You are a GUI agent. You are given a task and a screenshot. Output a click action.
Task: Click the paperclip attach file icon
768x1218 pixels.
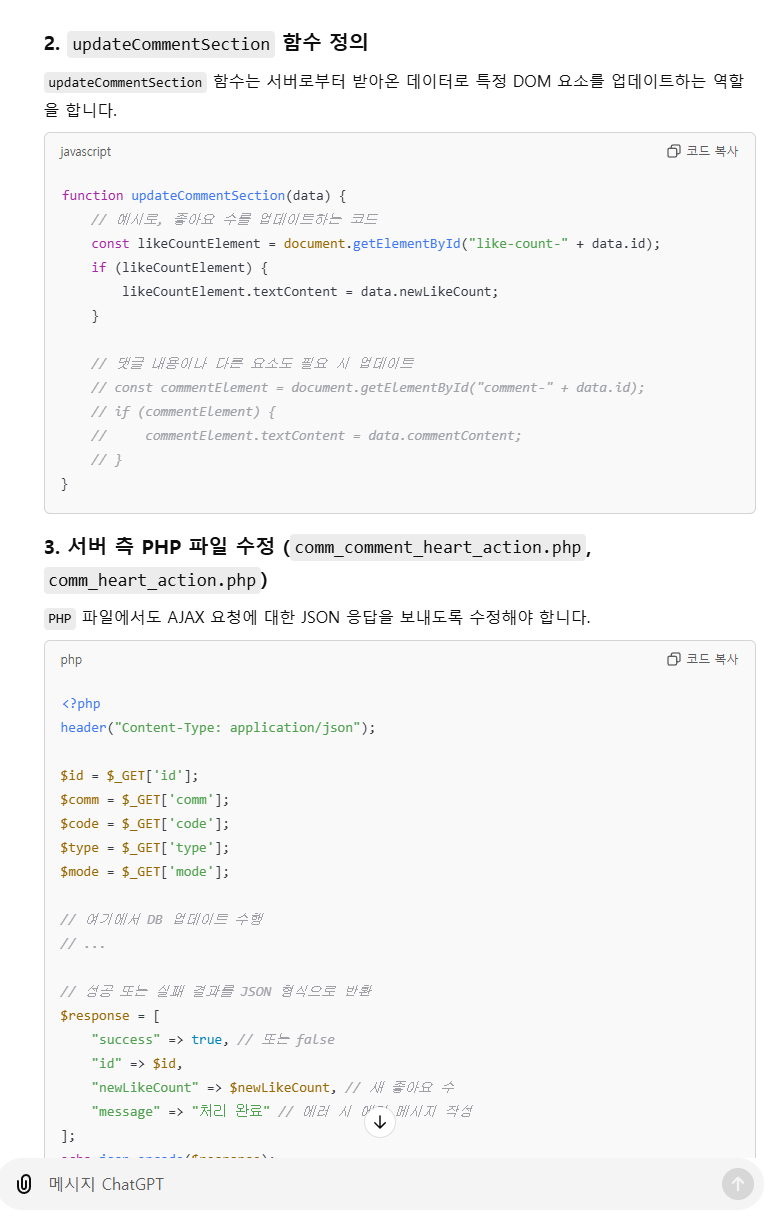[24, 1184]
